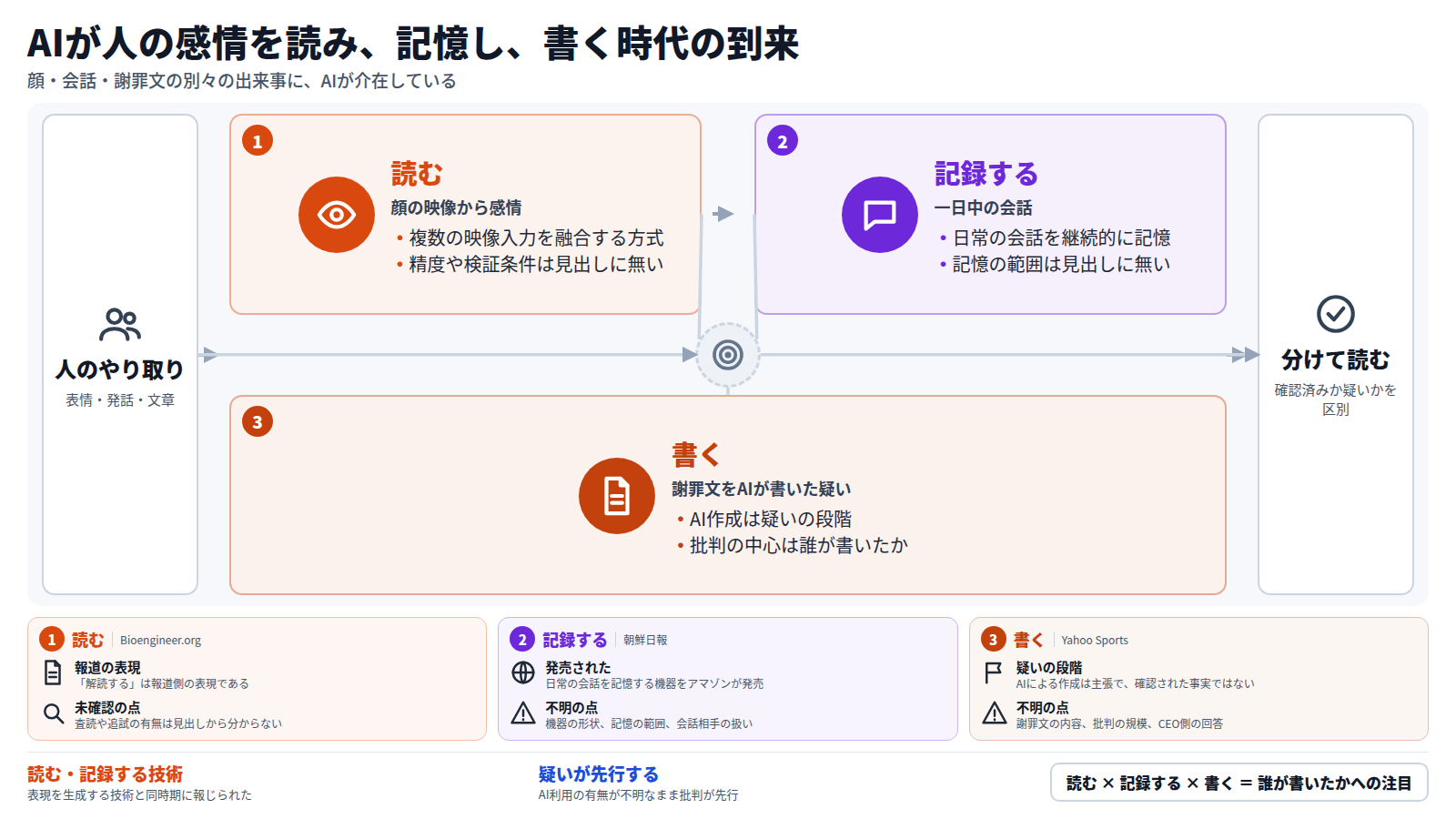Viewport: 1456px width, 819px height.
Task: Click the central target hub icon
Action: [x=728, y=355]
